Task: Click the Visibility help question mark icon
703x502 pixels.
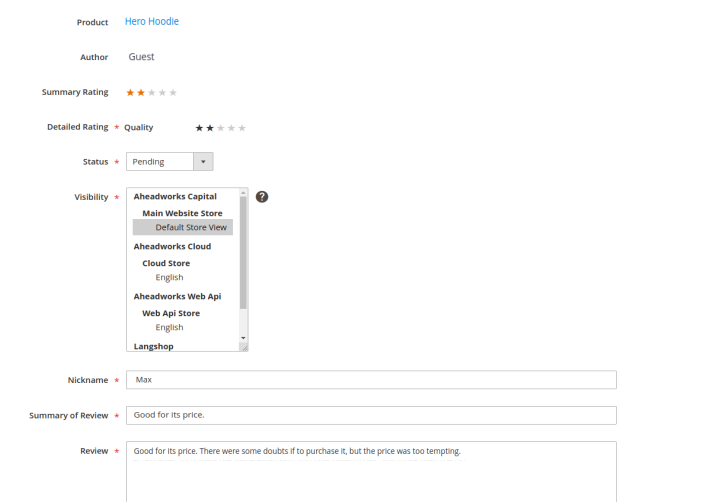Action: coord(262,197)
